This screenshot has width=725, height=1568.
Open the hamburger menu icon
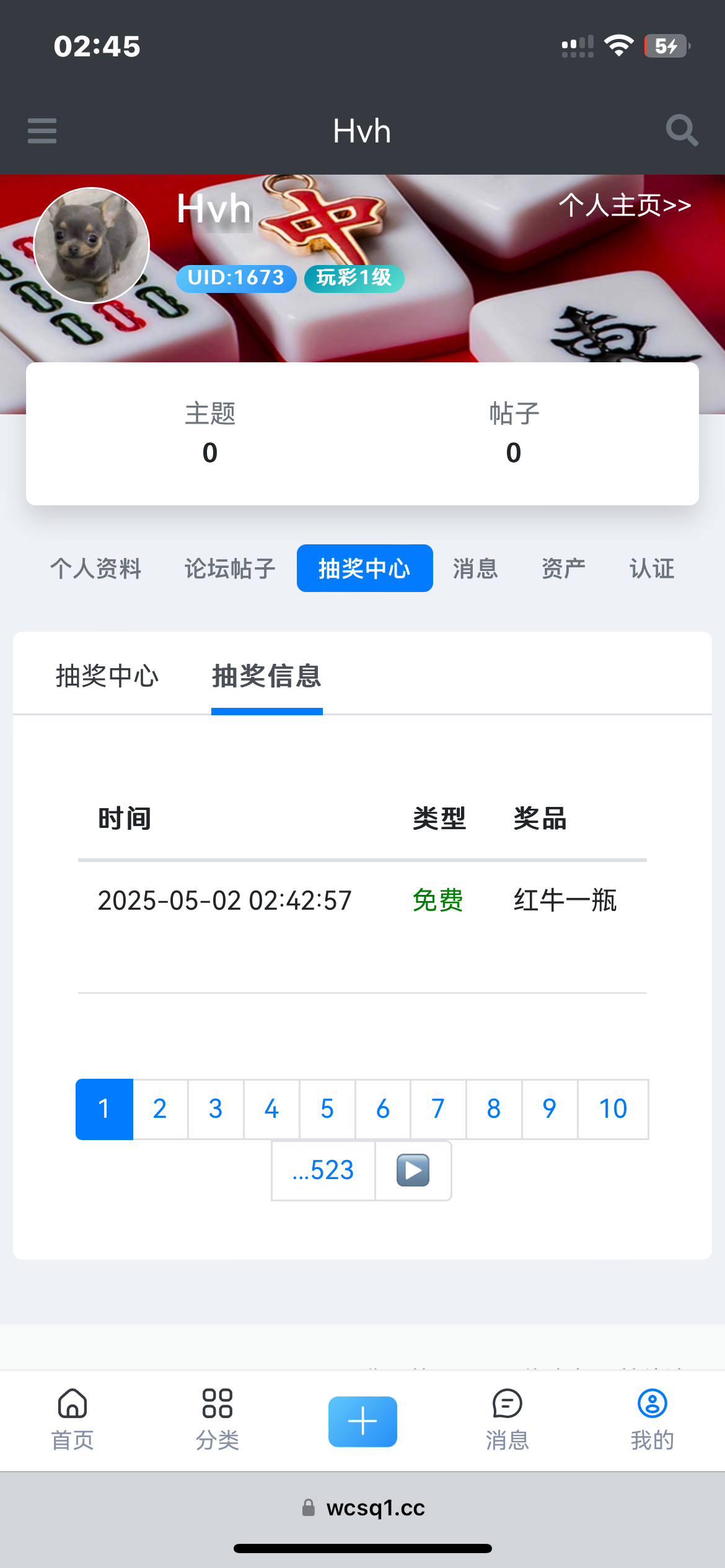coord(42,131)
